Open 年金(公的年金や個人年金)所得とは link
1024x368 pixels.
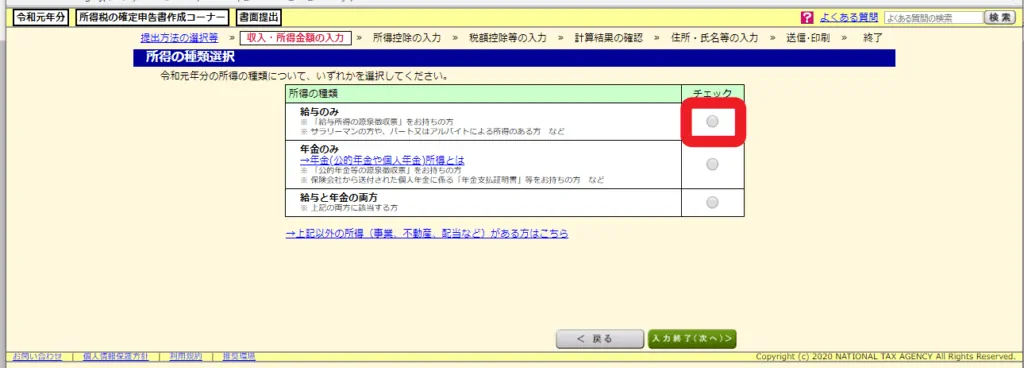click(x=382, y=160)
